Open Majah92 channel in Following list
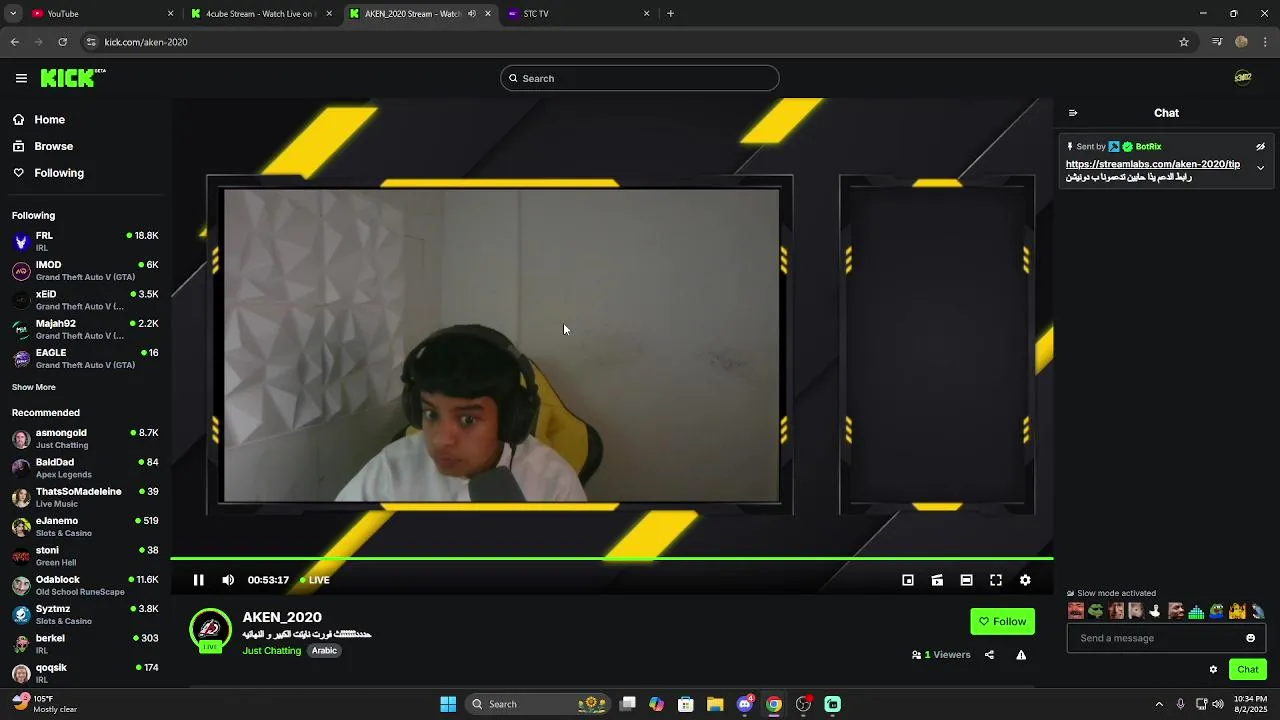The image size is (1280, 720). pyautogui.click(x=85, y=329)
